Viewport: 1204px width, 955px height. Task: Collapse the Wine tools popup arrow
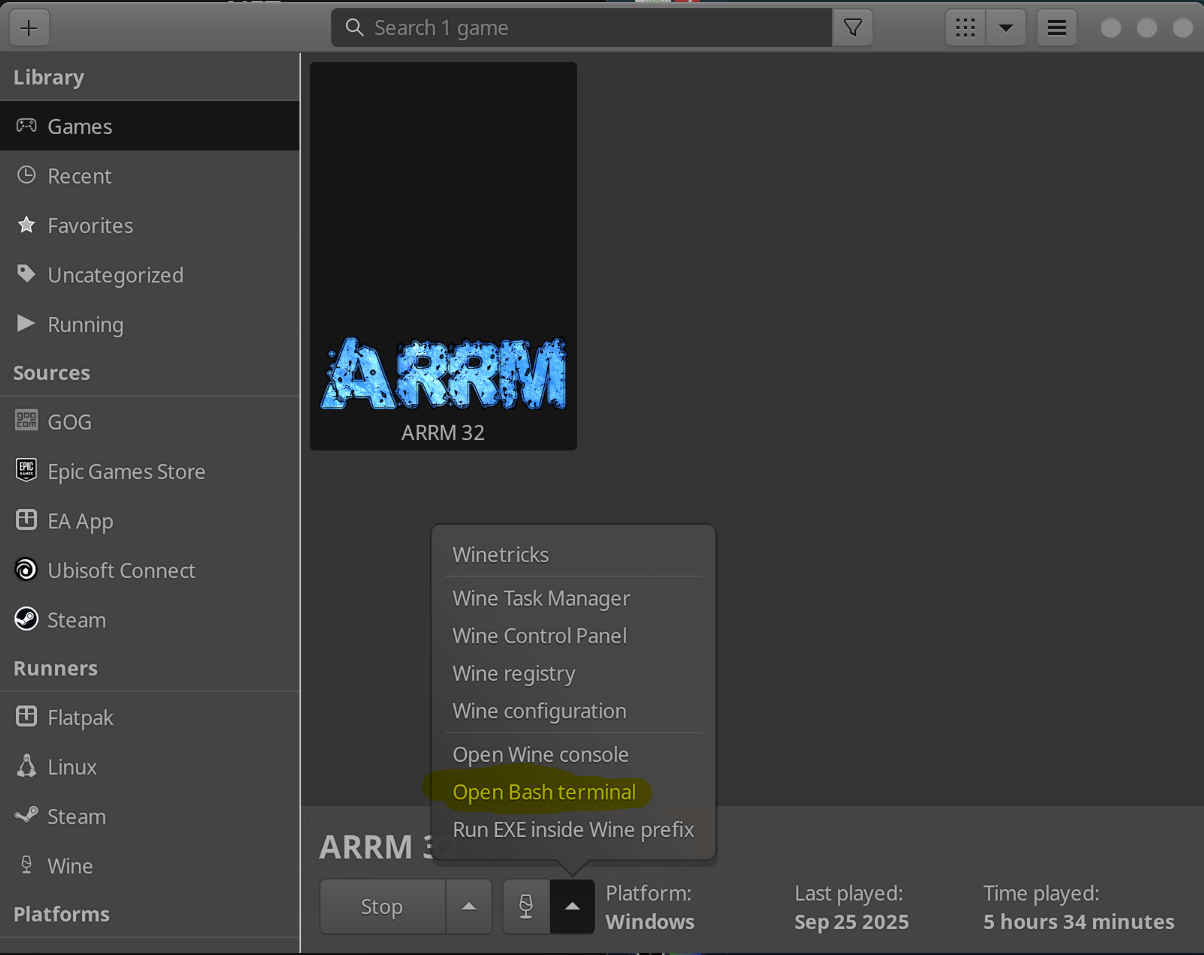point(572,907)
